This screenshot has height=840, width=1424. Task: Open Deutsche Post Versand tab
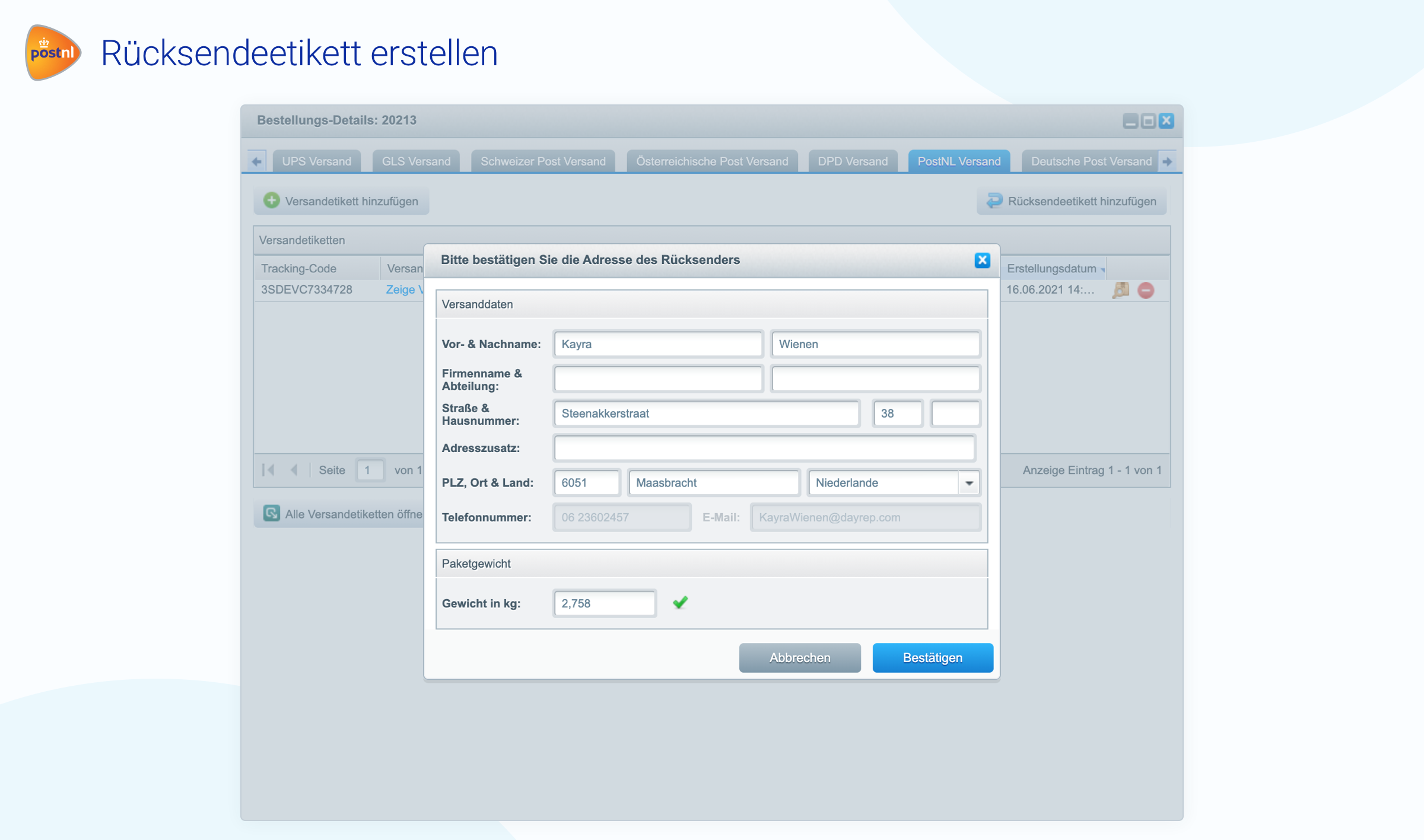coord(1091,161)
